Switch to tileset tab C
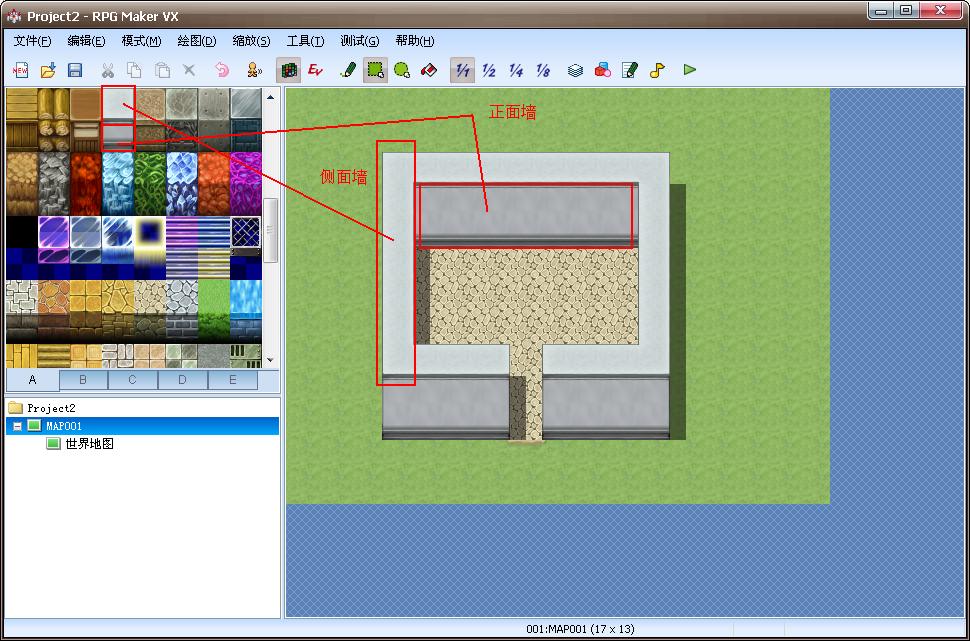This screenshot has height=641, width=970. point(132,380)
